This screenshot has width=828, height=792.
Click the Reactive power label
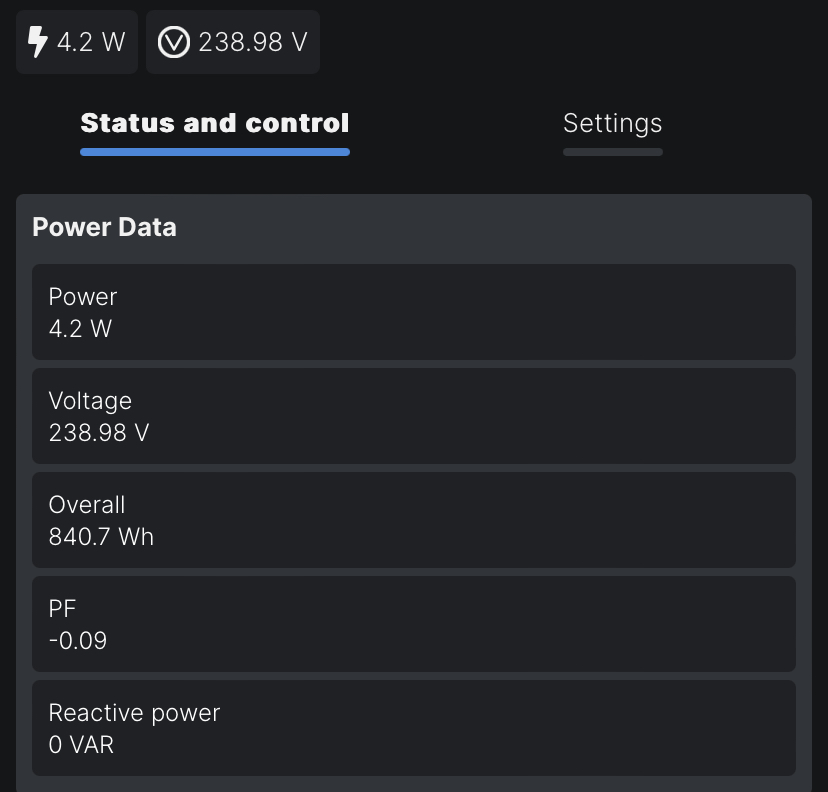pos(134,713)
